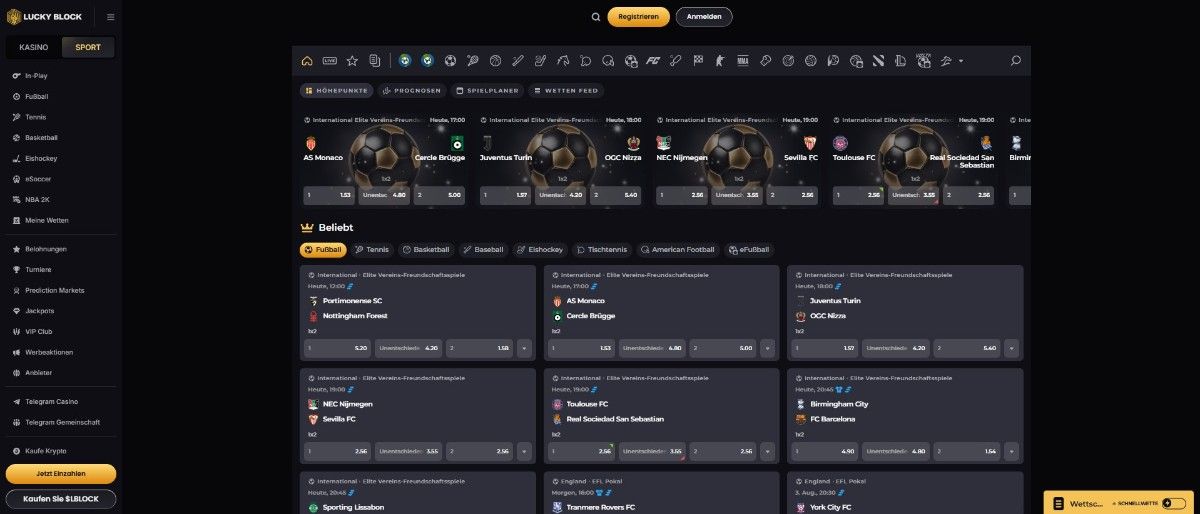Screen dimensions: 1200x514
Task: Click Kaufen Sie $LBLOCK button
Action: click(61, 499)
